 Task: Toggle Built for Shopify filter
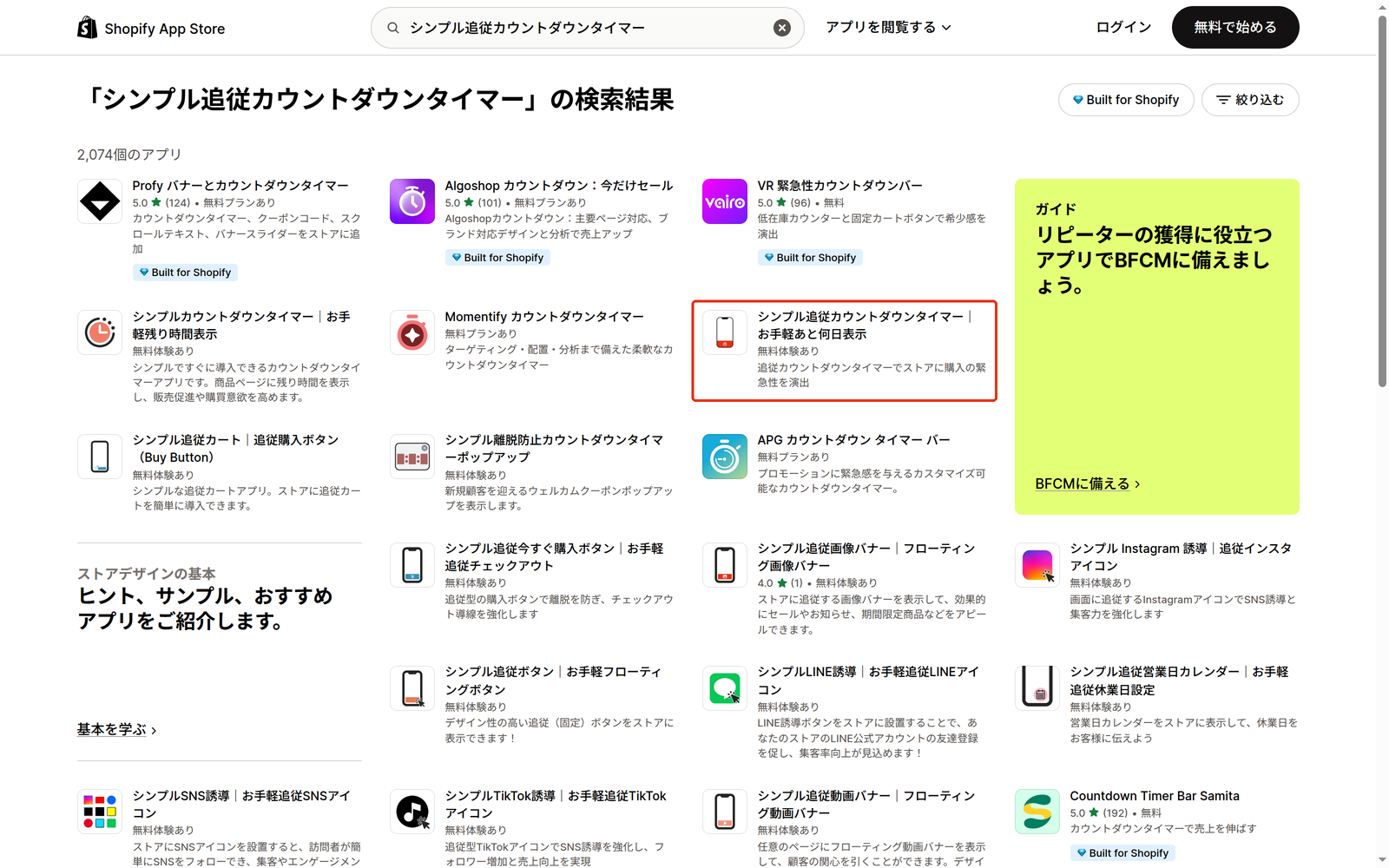click(1126, 100)
